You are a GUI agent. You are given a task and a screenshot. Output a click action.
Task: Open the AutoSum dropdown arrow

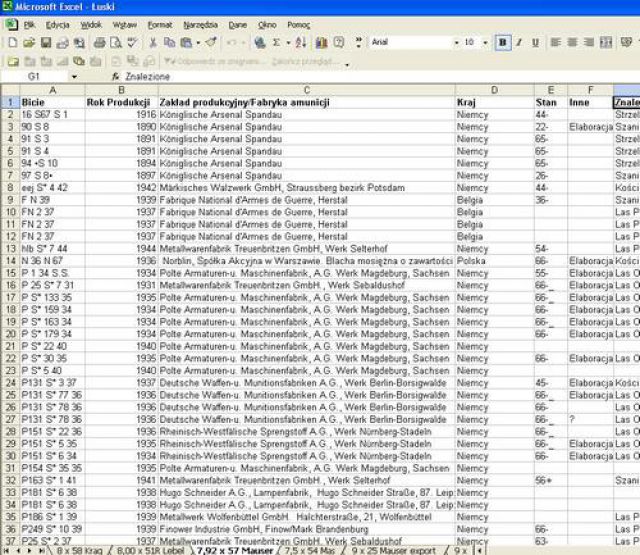pyautogui.click(x=288, y=42)
